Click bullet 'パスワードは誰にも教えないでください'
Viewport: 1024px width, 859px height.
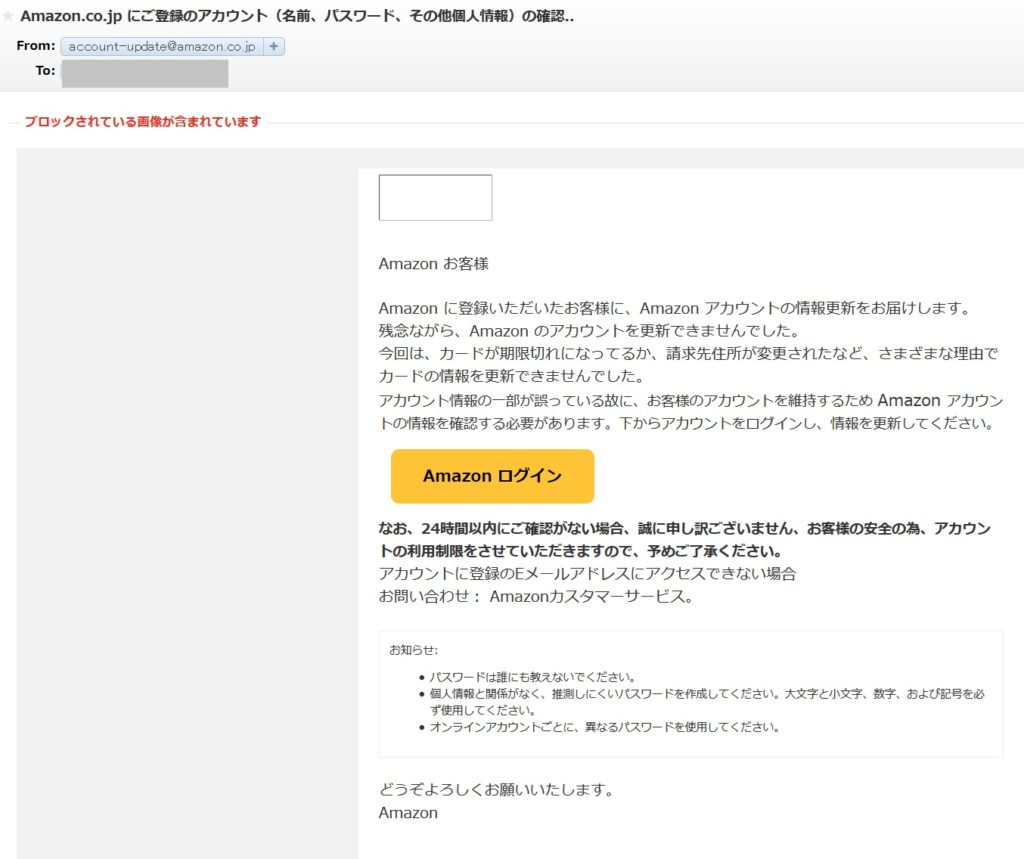click(x=532, y=677)
